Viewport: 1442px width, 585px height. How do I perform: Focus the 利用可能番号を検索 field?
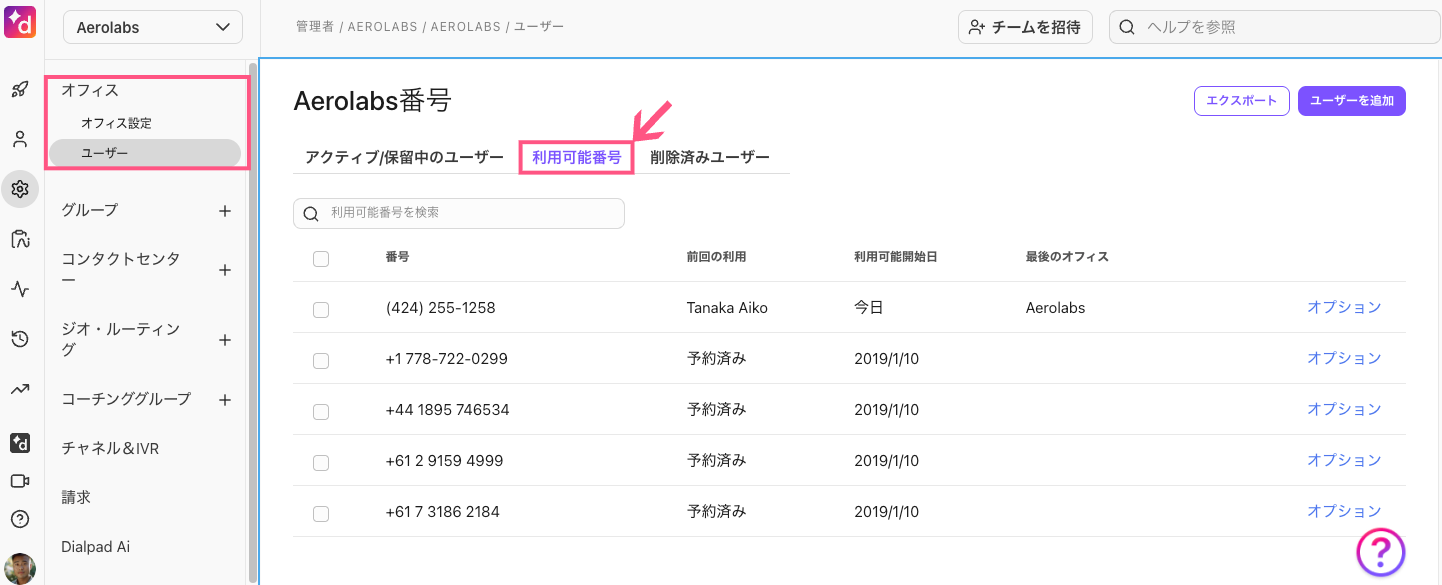click(x=459, y=213)
